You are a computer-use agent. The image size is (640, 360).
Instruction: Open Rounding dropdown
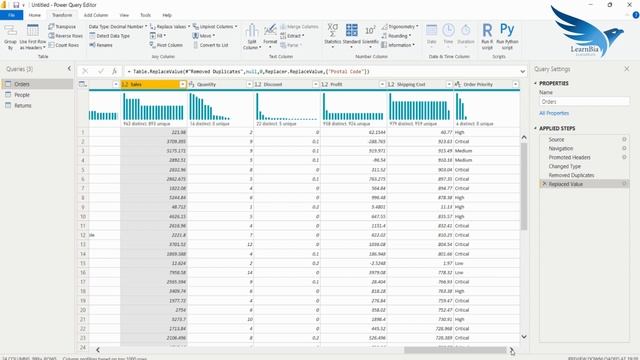pyautogui.click(x=396, y=36)
